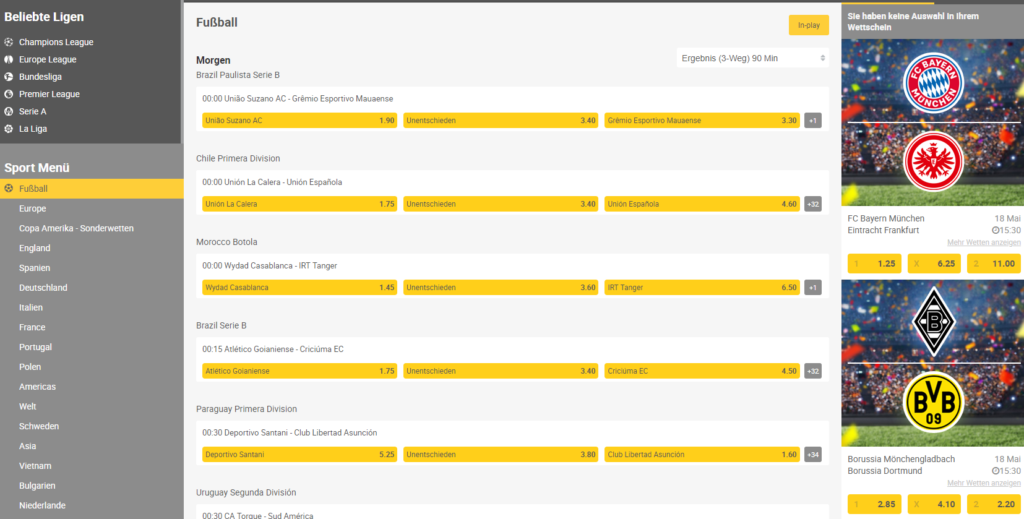1024x519 pixels.
Task: Select Fußball in the Sport Menü
Action: [x=91, y=189]
